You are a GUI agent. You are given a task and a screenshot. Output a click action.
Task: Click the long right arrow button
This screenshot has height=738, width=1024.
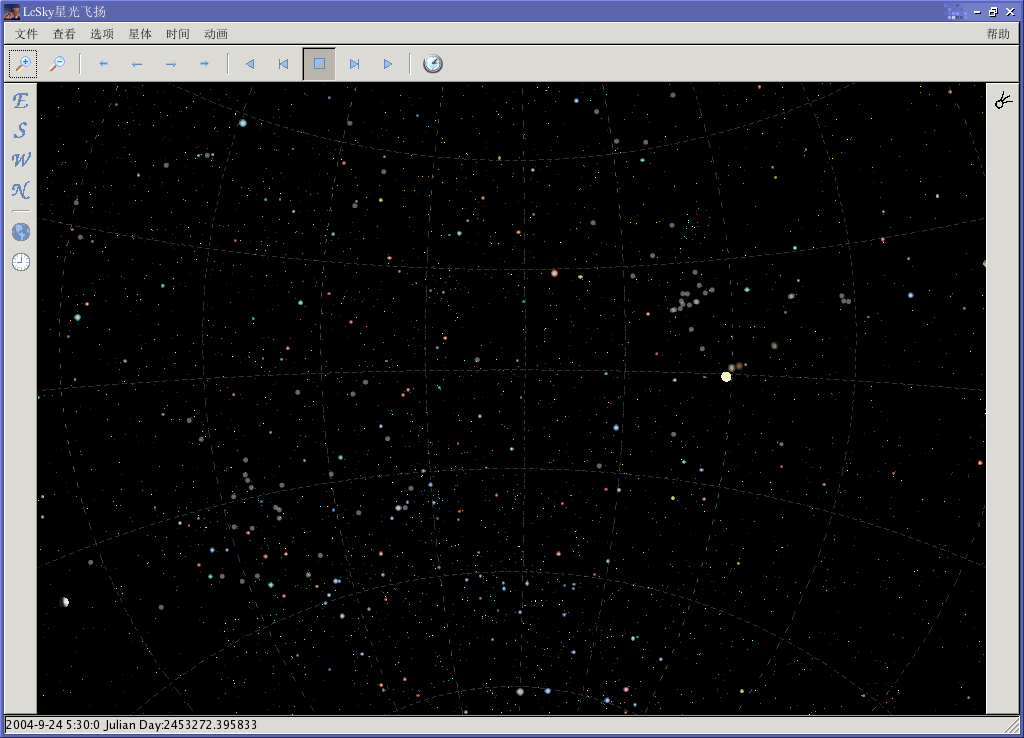point(171,64)
